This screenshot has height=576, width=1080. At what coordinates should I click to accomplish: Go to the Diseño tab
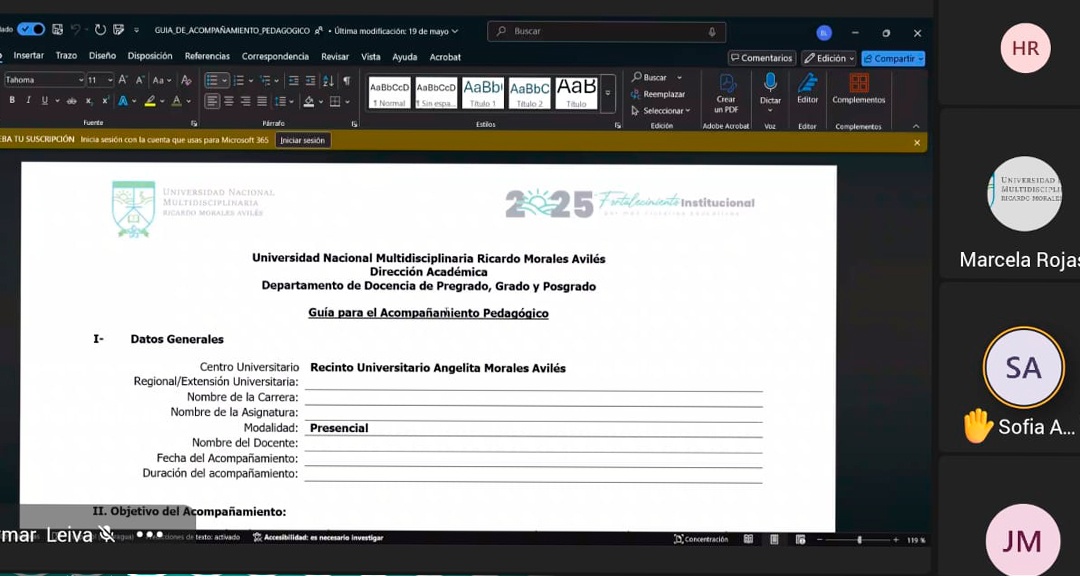[x=102, y=56]
